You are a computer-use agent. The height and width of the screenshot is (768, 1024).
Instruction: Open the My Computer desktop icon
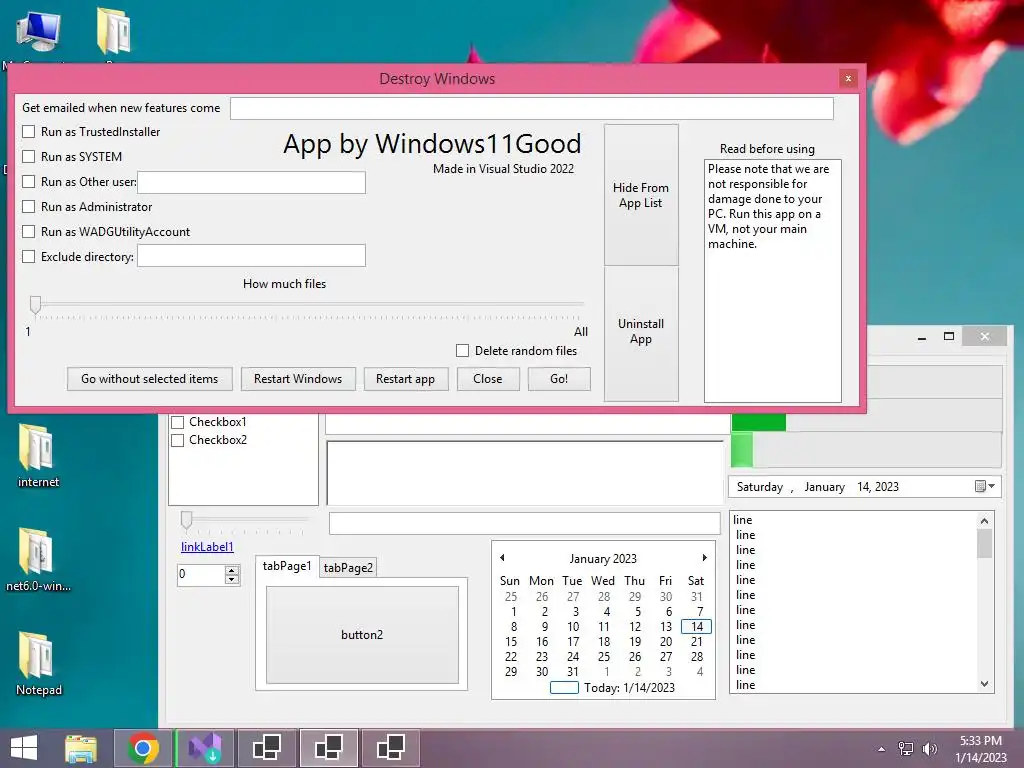coord(38,33)
